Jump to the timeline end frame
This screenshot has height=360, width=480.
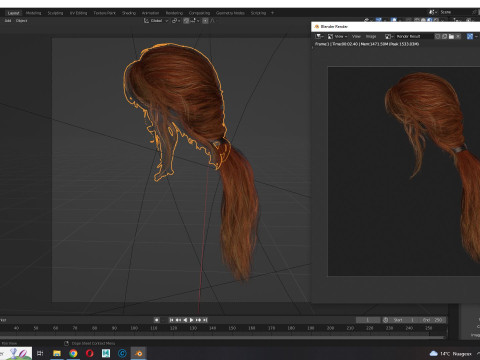pos(205,320)
